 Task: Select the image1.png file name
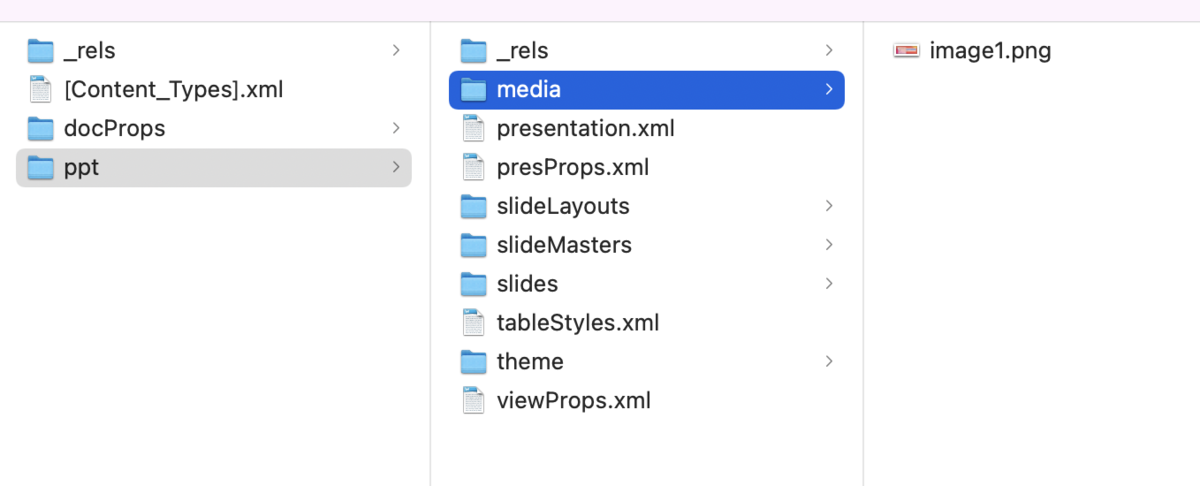(990, 50)
